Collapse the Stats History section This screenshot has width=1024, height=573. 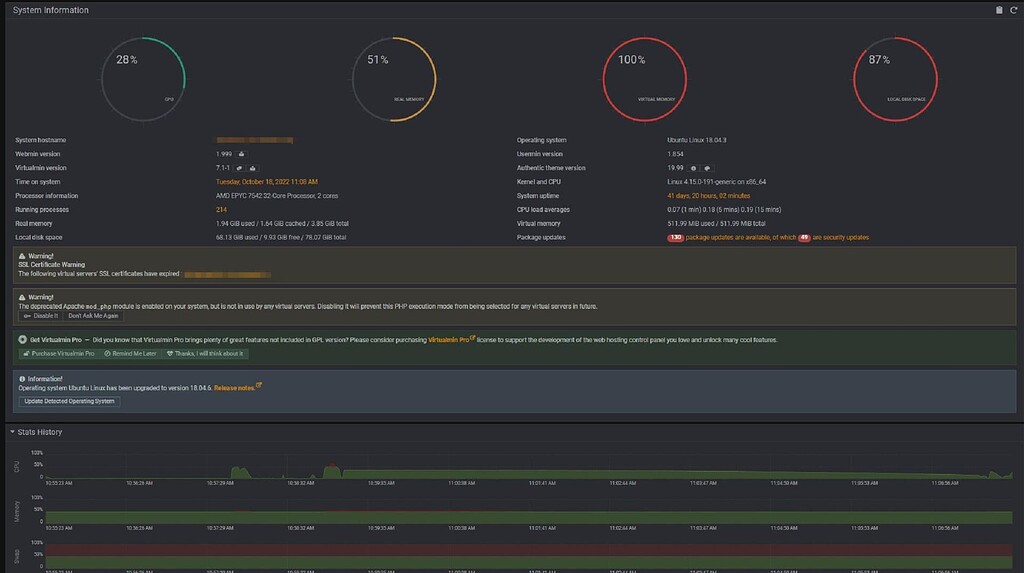pyautogui.click(x=36, y=432)
